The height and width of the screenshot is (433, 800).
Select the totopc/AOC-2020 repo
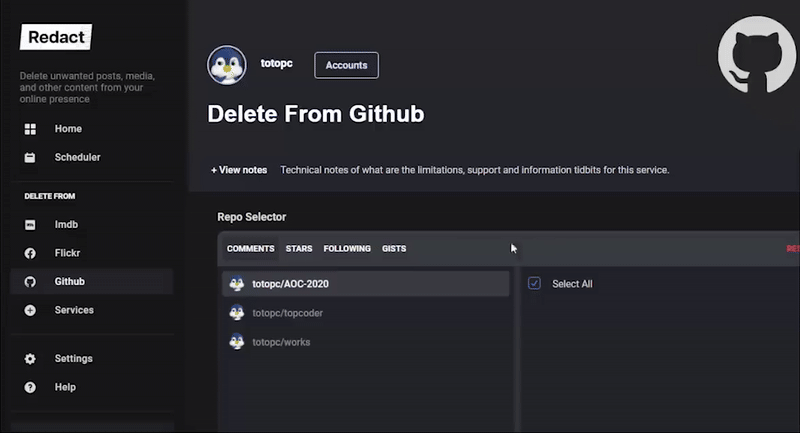point(365,284)
